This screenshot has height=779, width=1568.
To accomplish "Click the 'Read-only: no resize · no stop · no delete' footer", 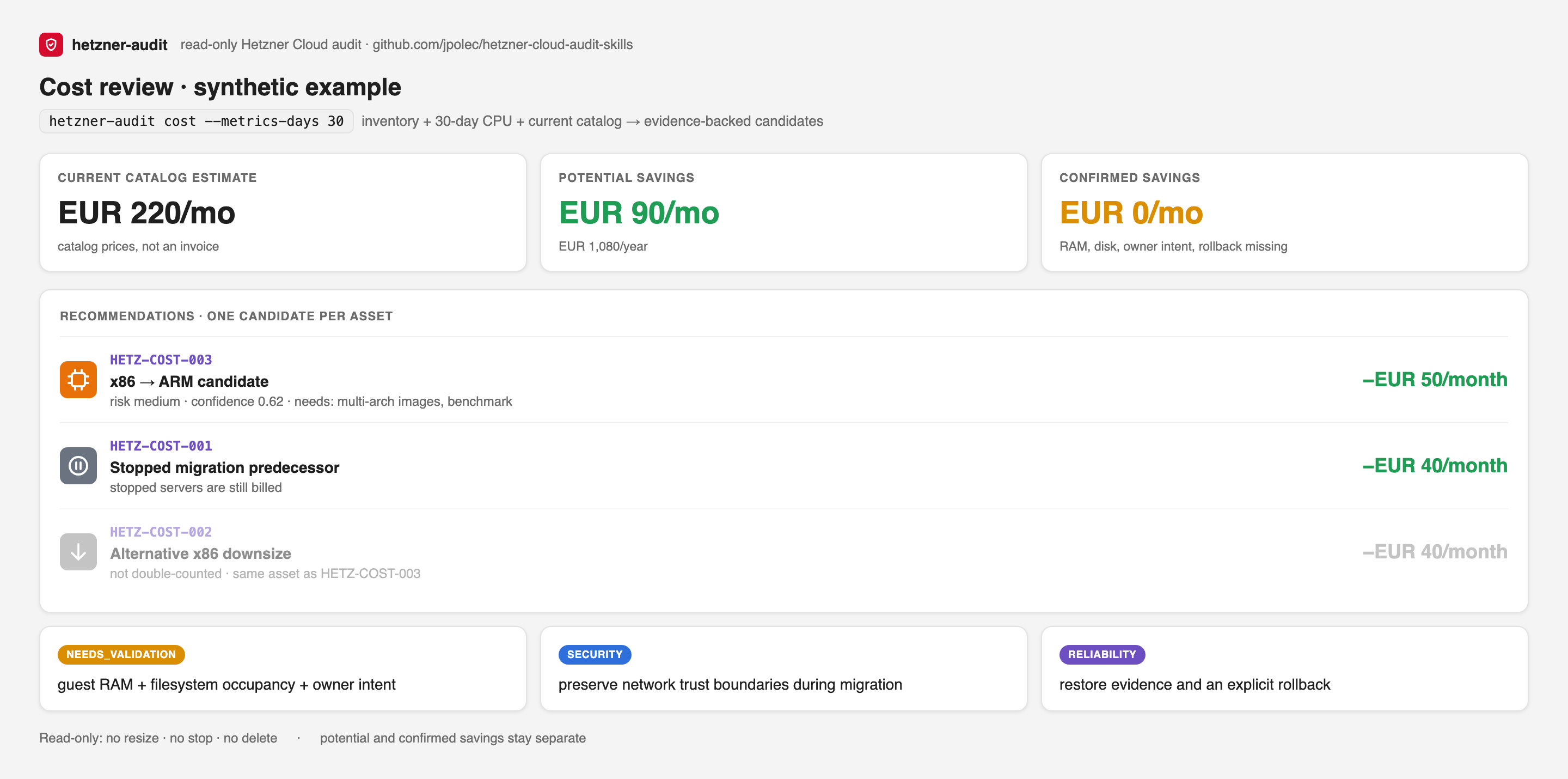I will tap(158, 738).
